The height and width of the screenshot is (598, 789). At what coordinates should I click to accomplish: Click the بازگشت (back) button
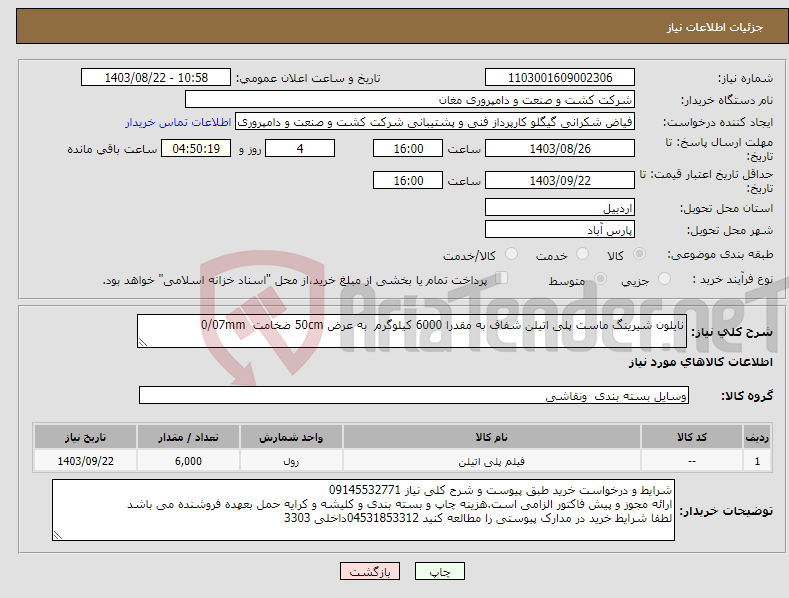point(370,571)
